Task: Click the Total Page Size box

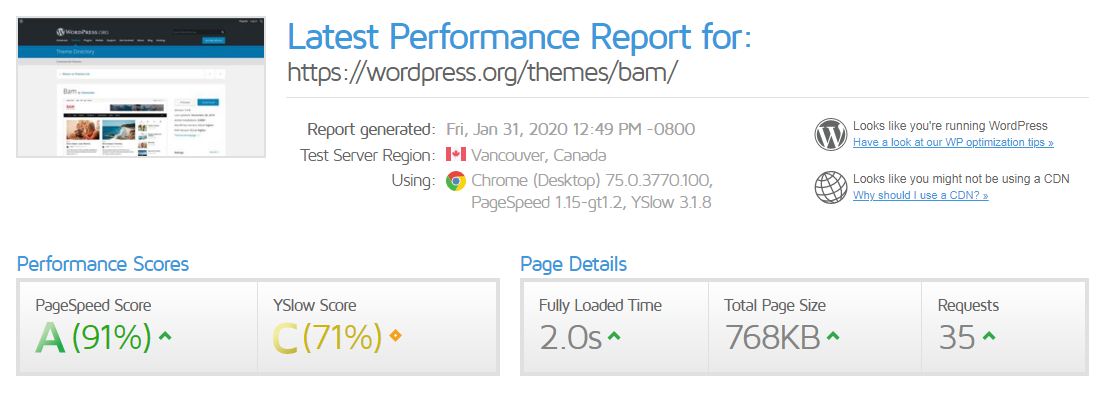Action: click(x=814, y=327)
